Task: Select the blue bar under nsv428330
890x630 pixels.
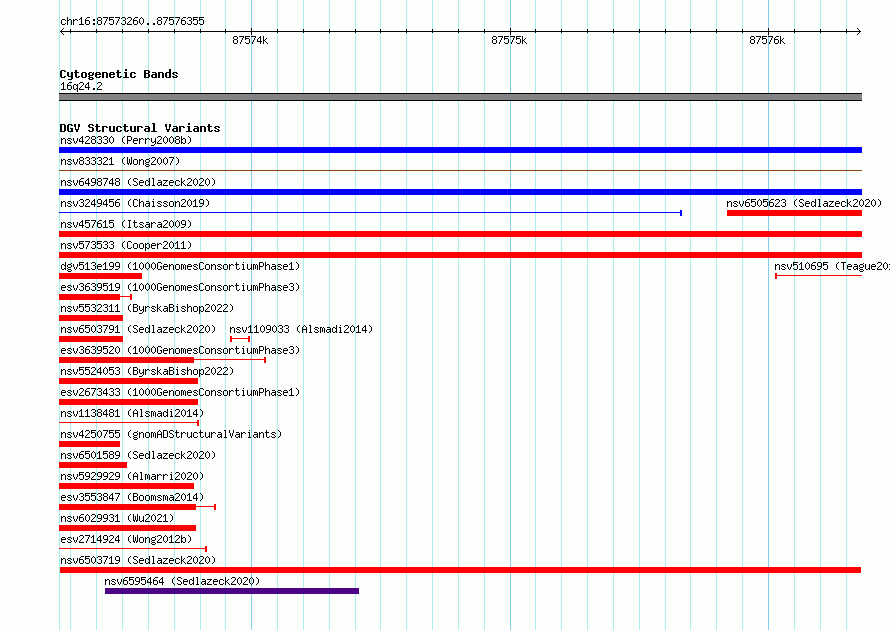Action: click(460, 150)
